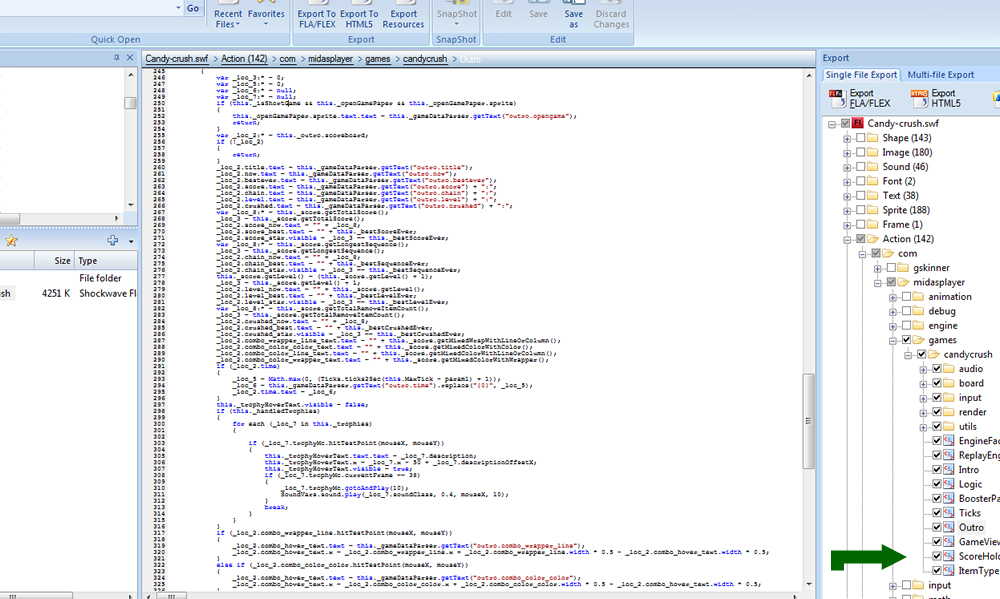
Task: Click the games breadcrumb link
Action: click(378, 59)
